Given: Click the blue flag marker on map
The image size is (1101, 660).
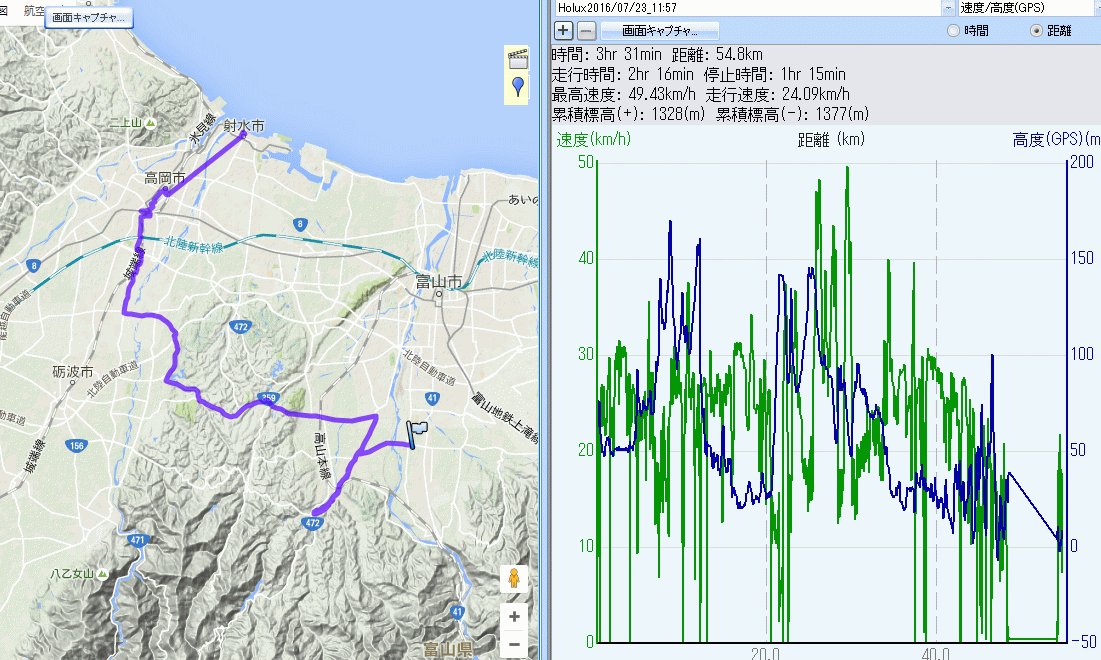Looking at the screenshot, I should tap(415, 432).
